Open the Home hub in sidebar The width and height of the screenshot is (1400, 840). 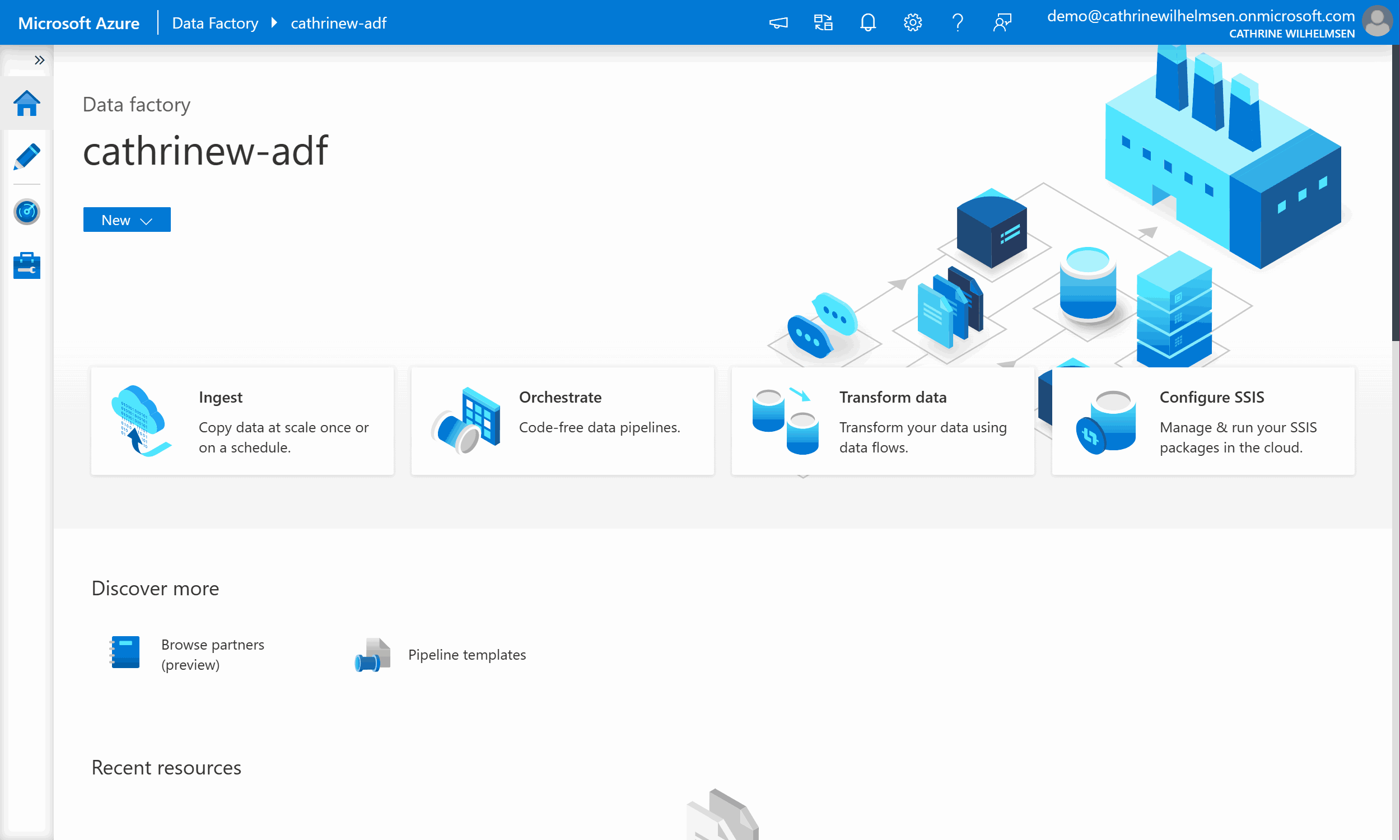pos(26,104)
